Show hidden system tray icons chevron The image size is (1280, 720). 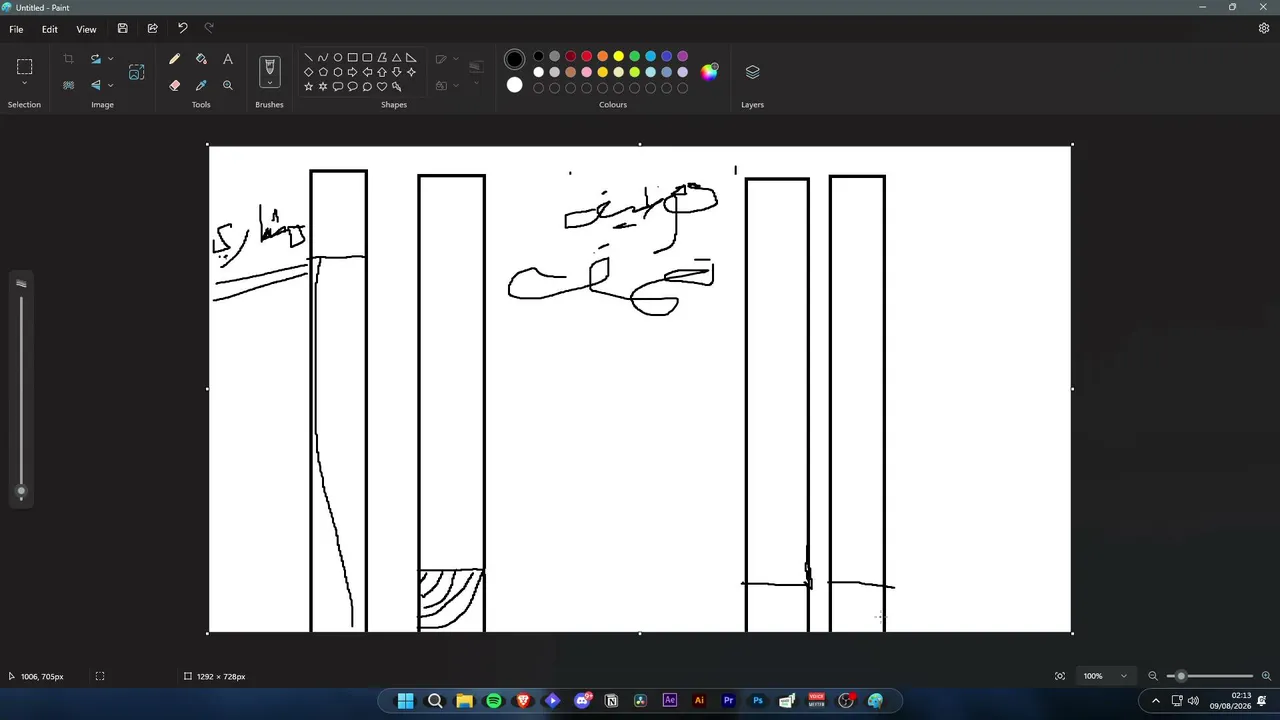(x=1156, y=701)
